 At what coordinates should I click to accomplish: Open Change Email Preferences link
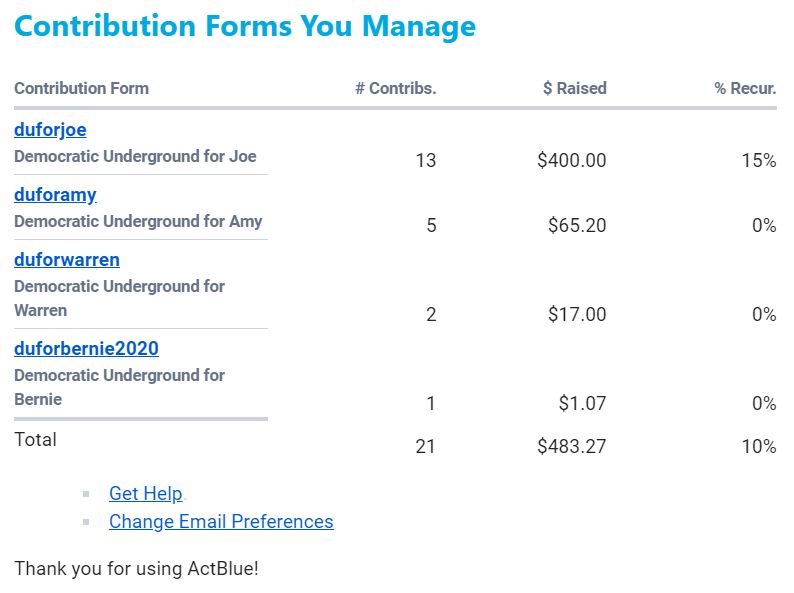tap(221, 521)
